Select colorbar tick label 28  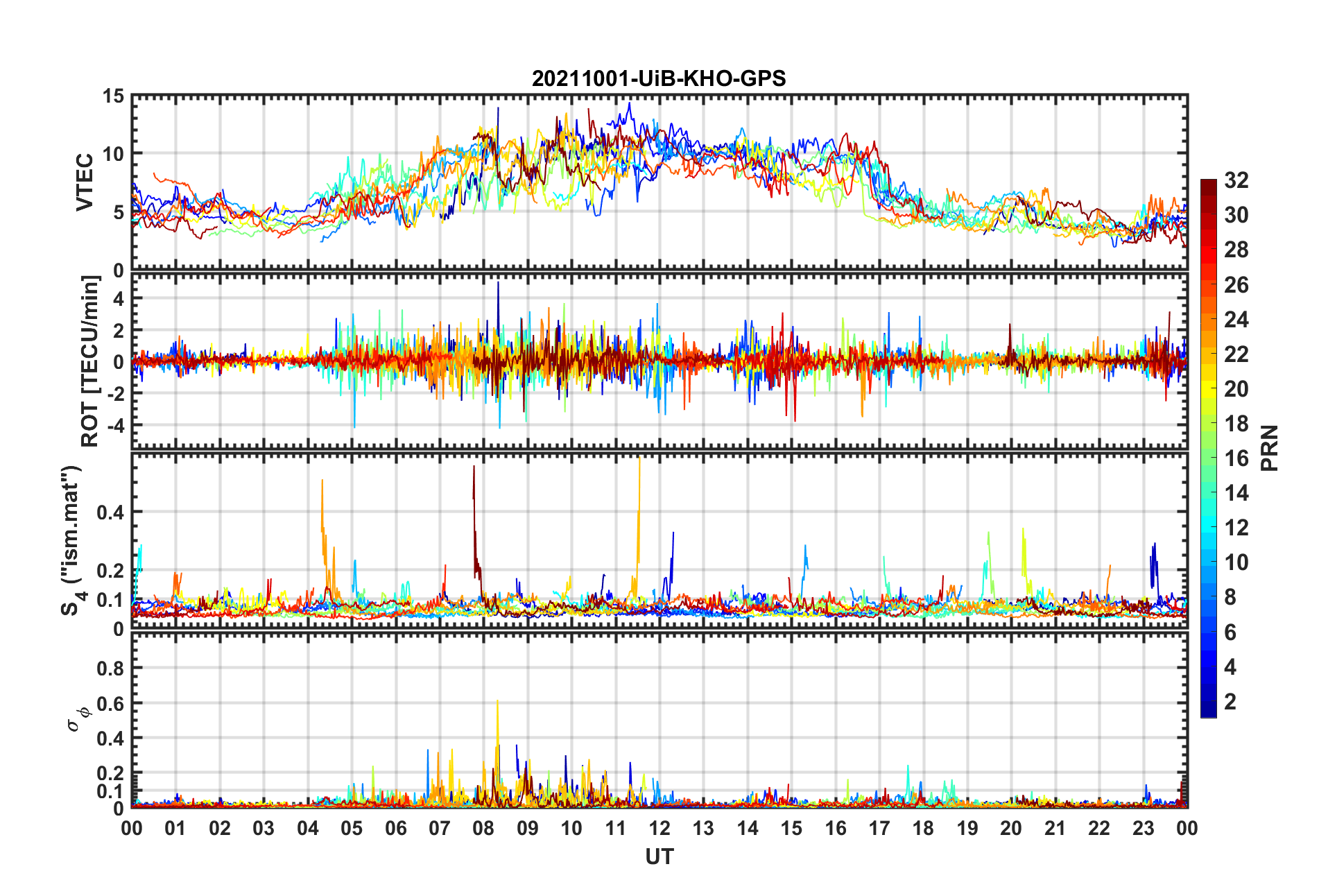(x=1236, y=250)
